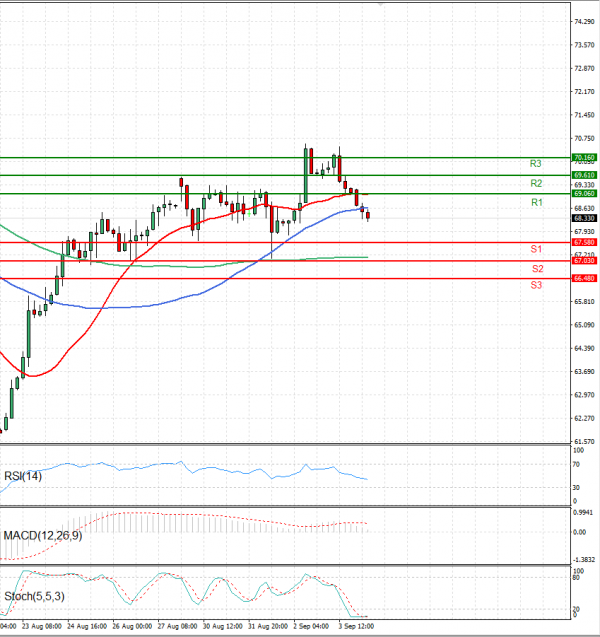Click the S1 support level label
Image resolution: width=600 pixels, height=637 pixels.
pos(536,249)
